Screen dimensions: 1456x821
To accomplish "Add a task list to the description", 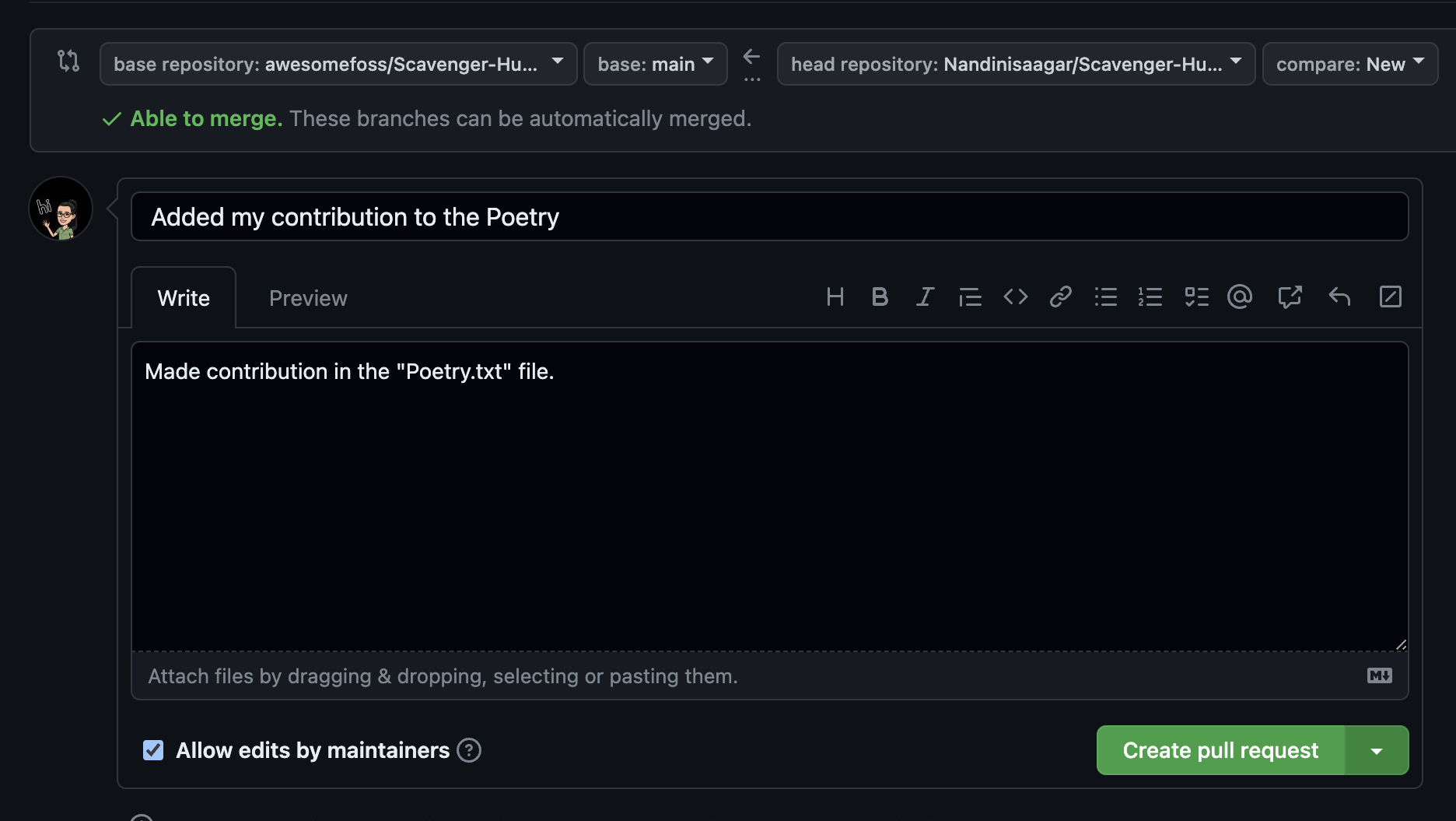I will [1195, 296].
